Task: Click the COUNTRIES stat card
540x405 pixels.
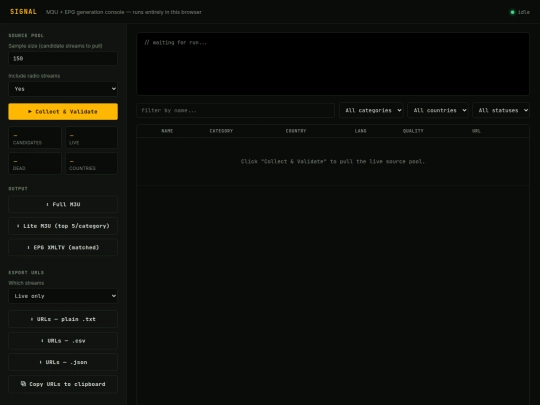Action: (91, 164)
